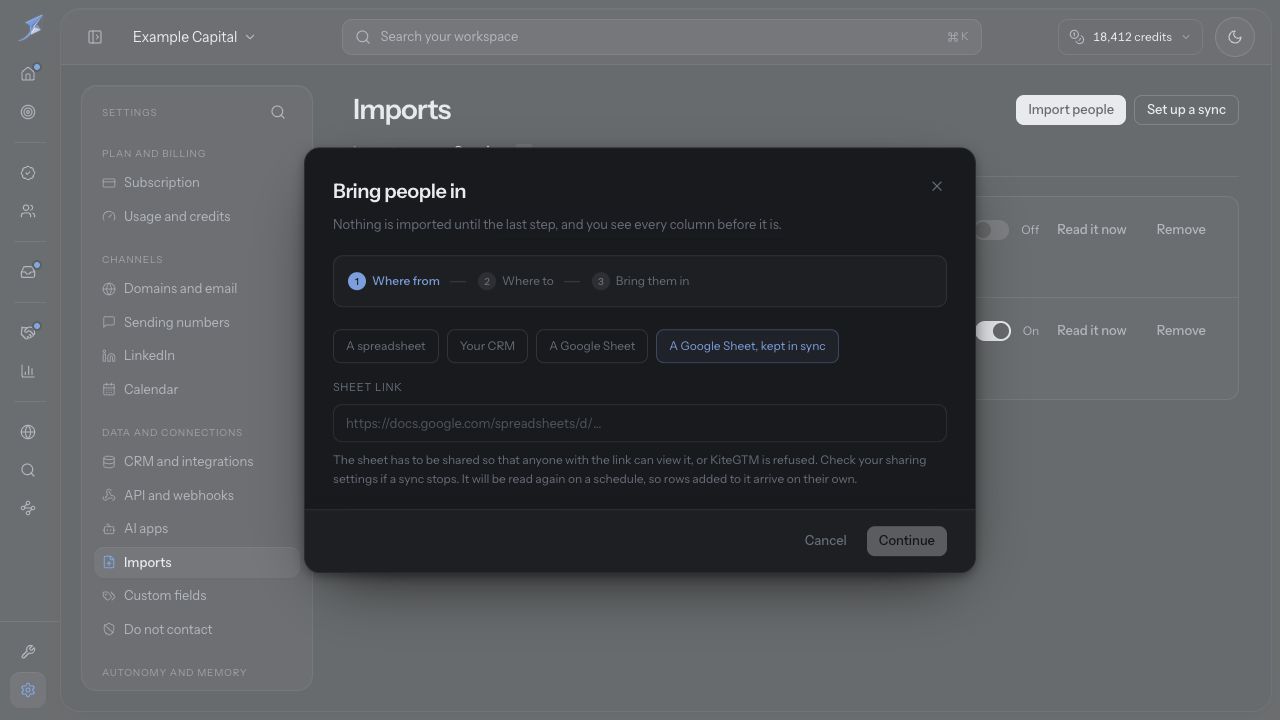Go to the Where from step
The height and width of the screenshot is (720, 1280).
pos(394,281)
